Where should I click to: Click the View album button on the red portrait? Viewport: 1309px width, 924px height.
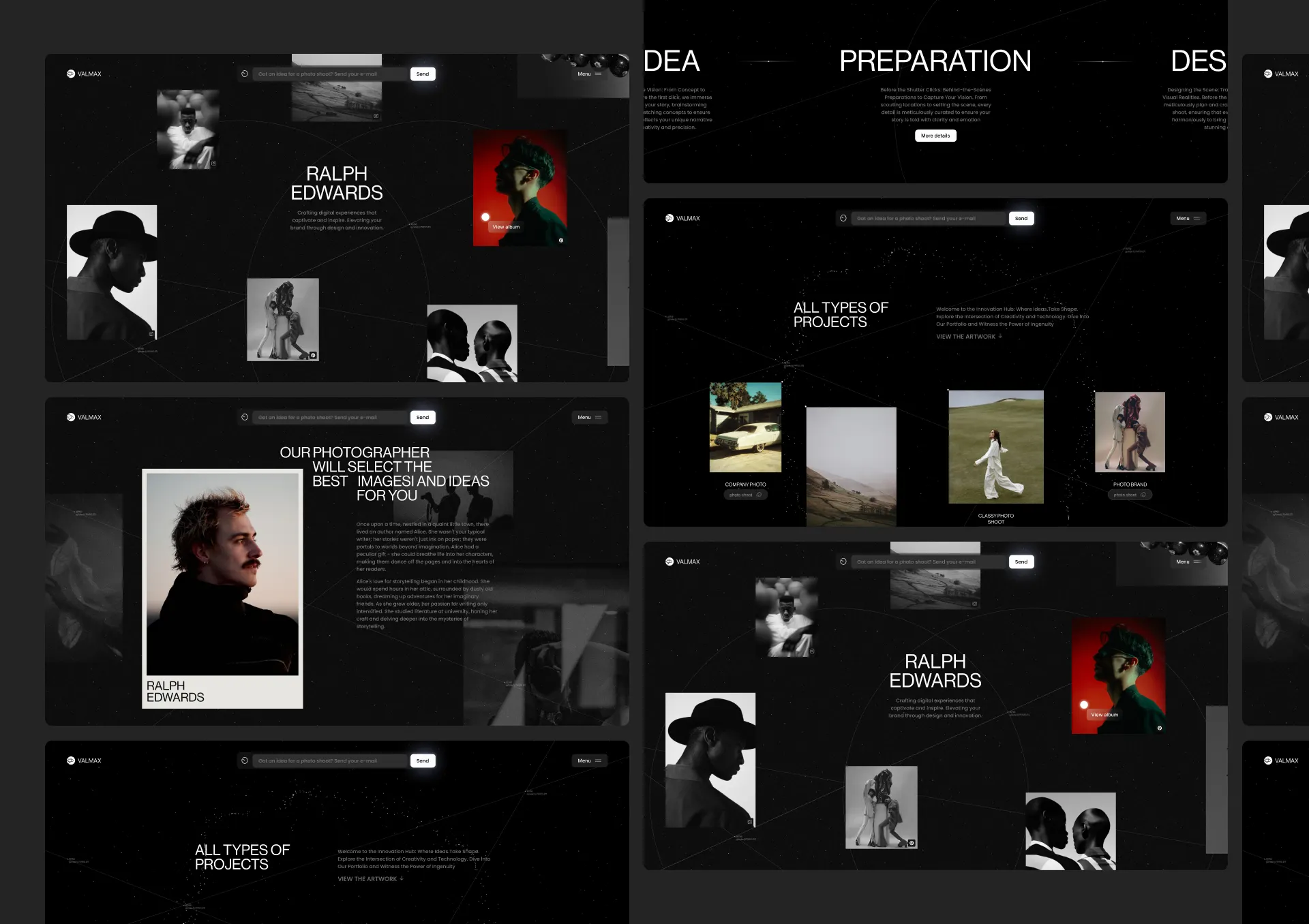point(506,227)
